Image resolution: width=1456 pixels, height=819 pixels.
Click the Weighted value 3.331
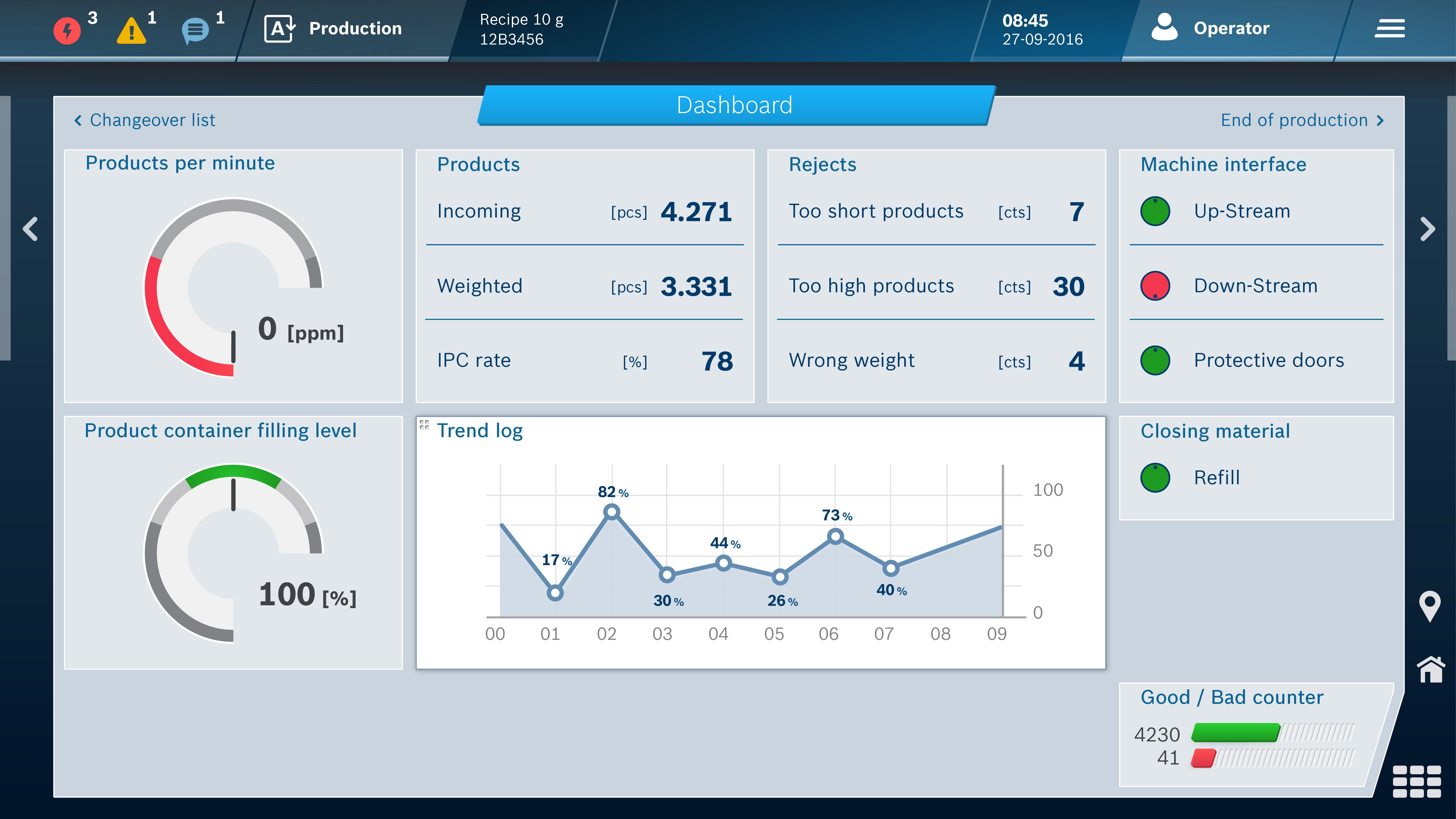[696, 286]
